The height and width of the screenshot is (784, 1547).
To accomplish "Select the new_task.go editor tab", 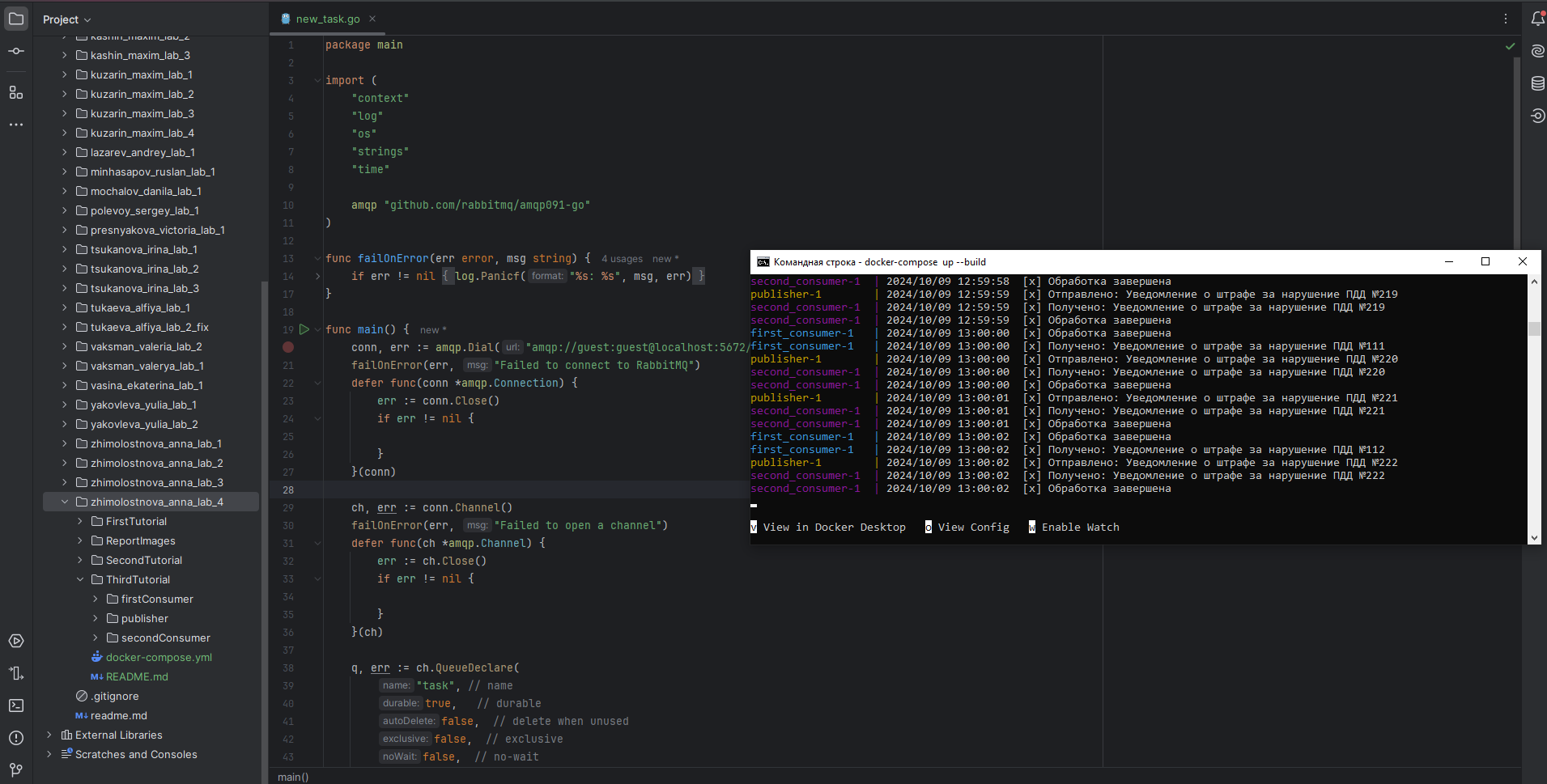I will tap(327, 19).
